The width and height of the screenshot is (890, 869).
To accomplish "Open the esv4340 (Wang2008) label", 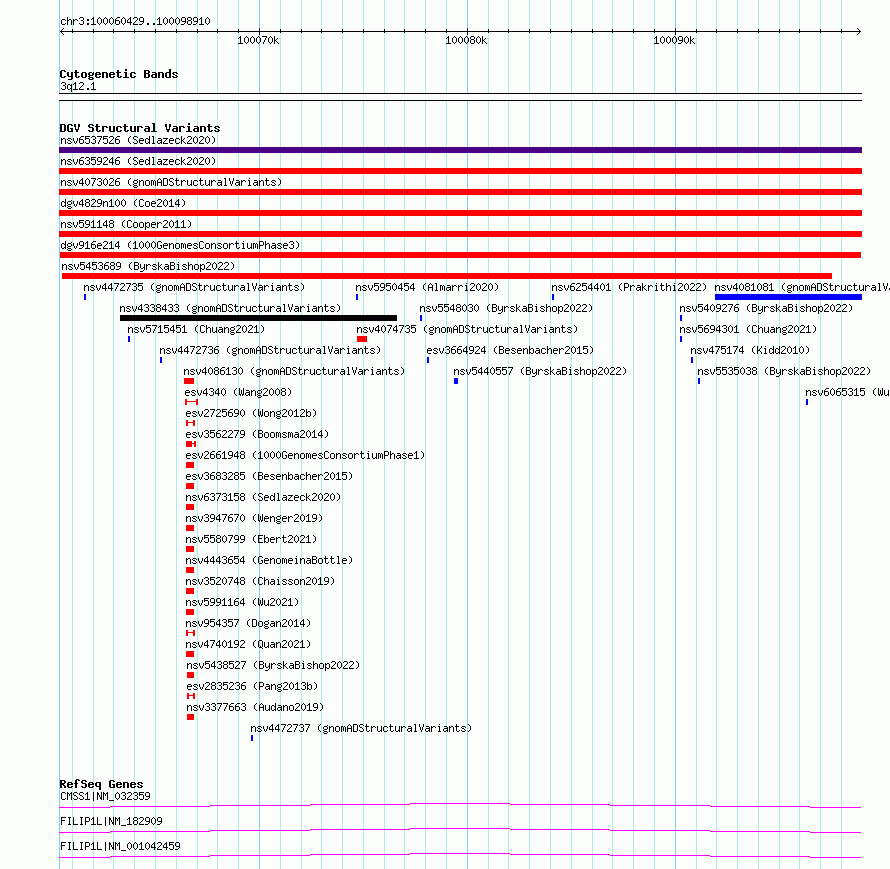I will [x=238, y=392].
